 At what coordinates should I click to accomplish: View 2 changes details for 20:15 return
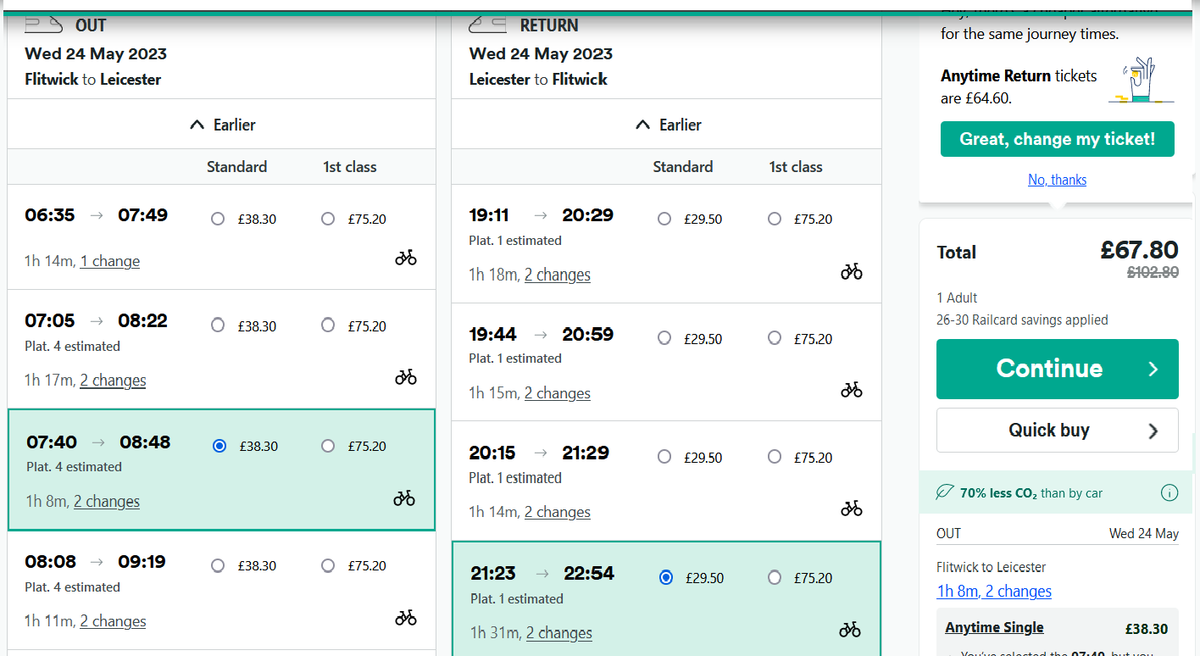[x=557, y=512]
